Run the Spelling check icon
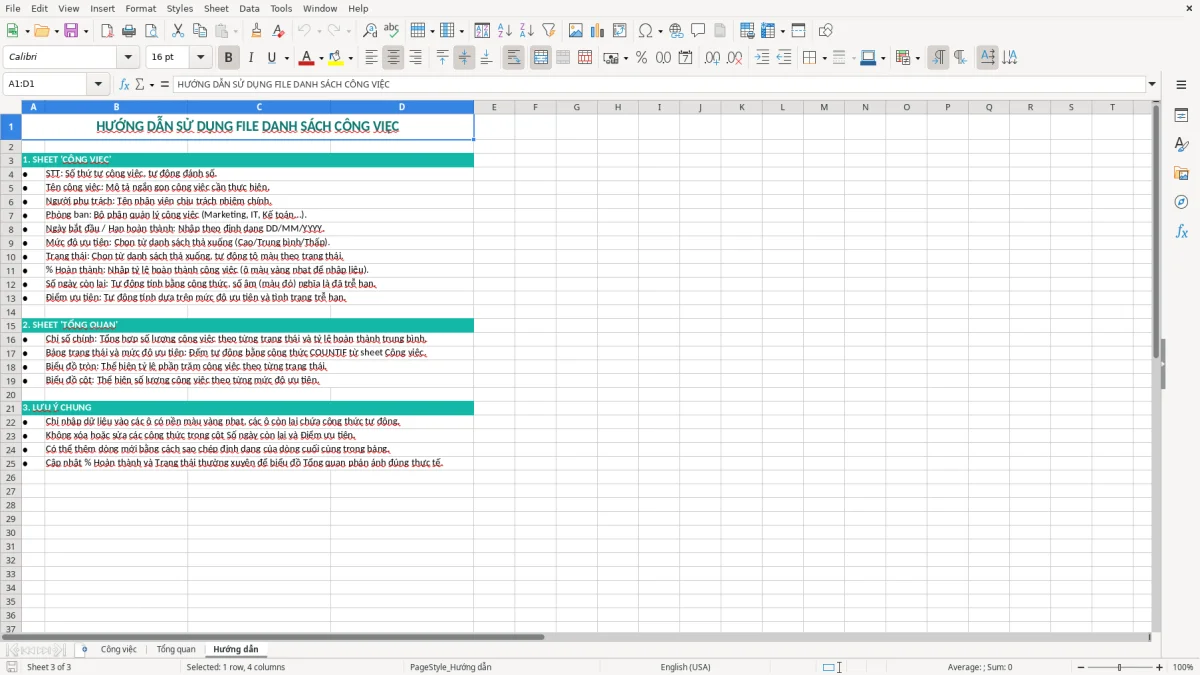 (392, 31)
